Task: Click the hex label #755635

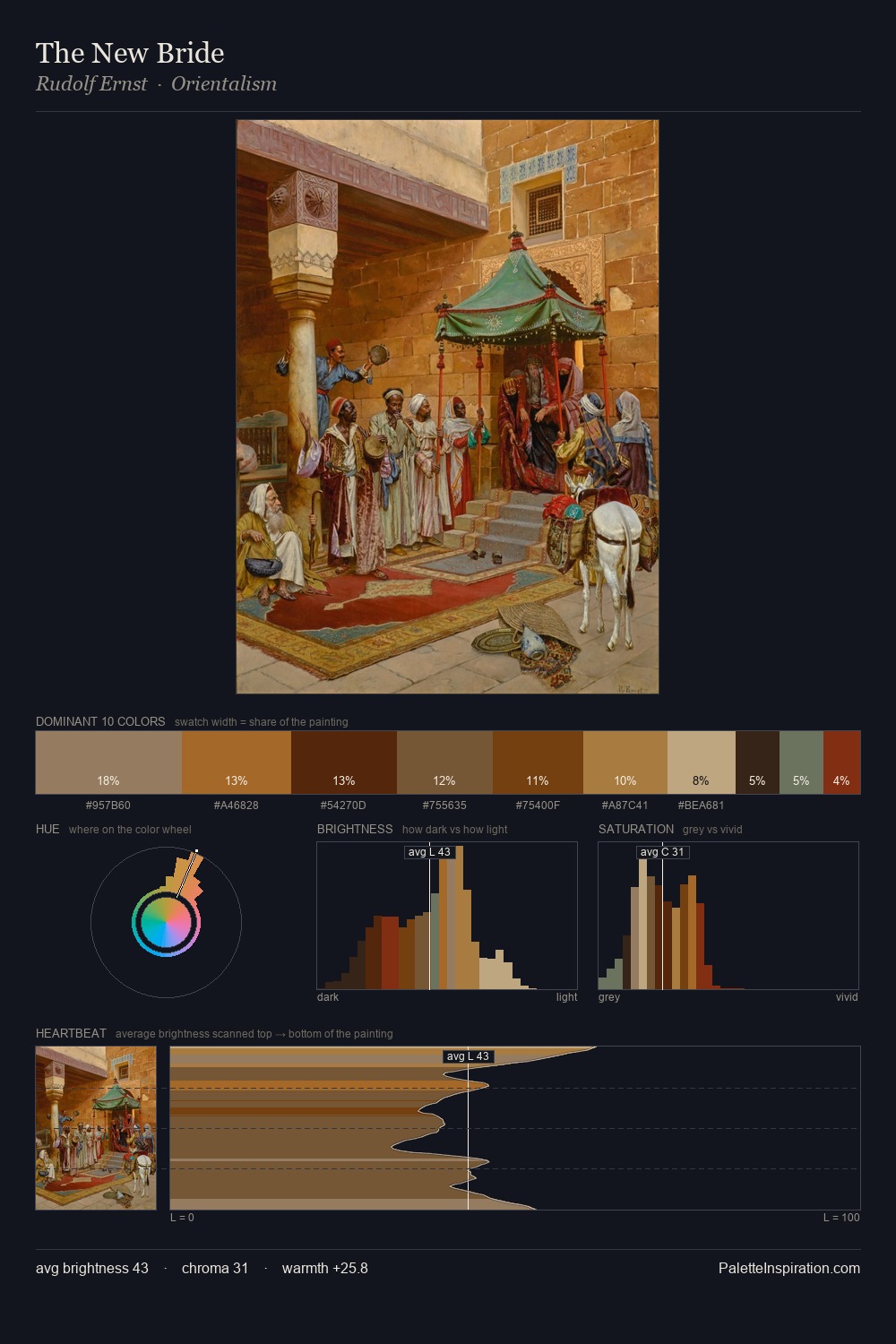Action: point(444,806)
